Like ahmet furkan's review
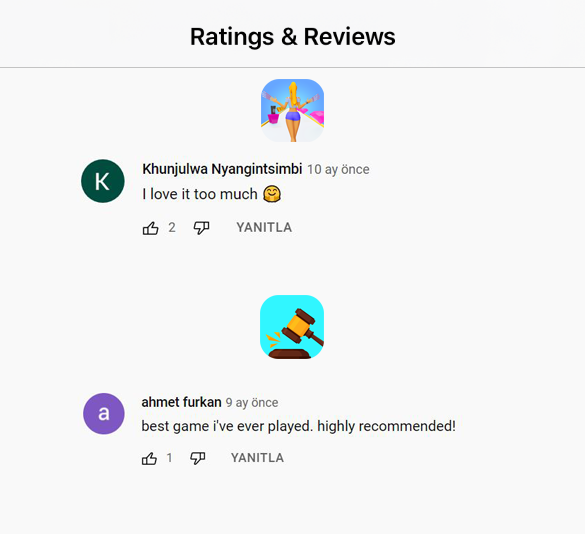The height and width of the screenshot is (534, 585). [149, 458]
